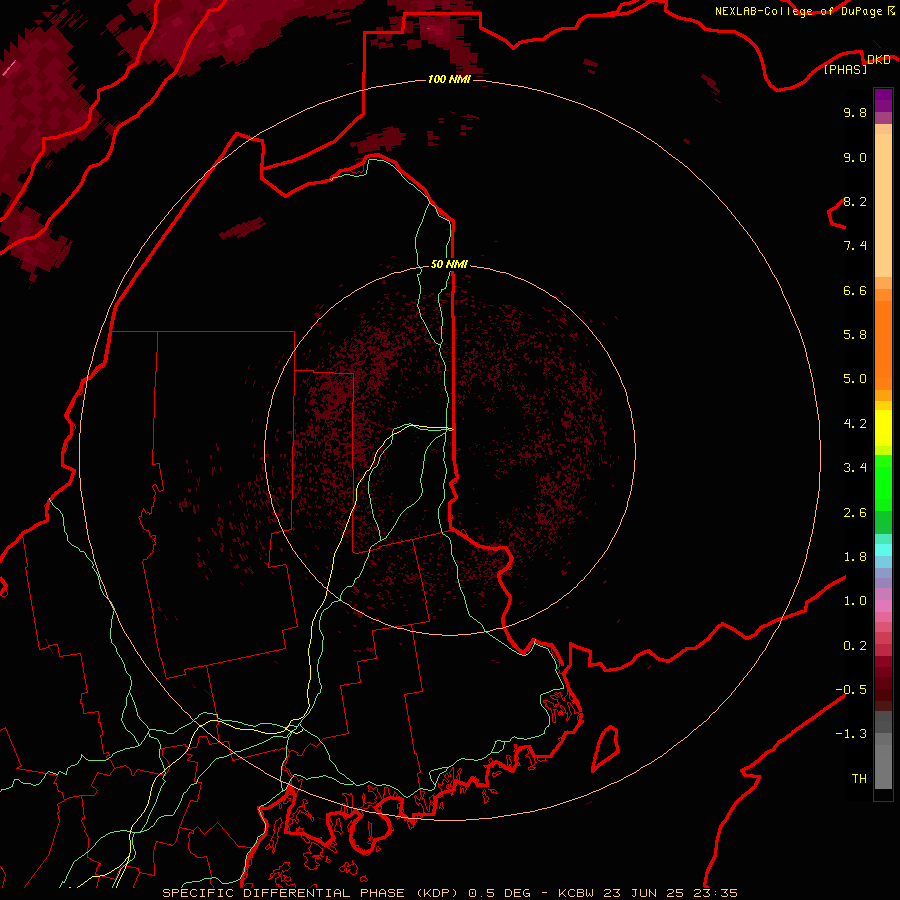Click the 9.8 scale value
900x900 pixels.
click(855, 112)
